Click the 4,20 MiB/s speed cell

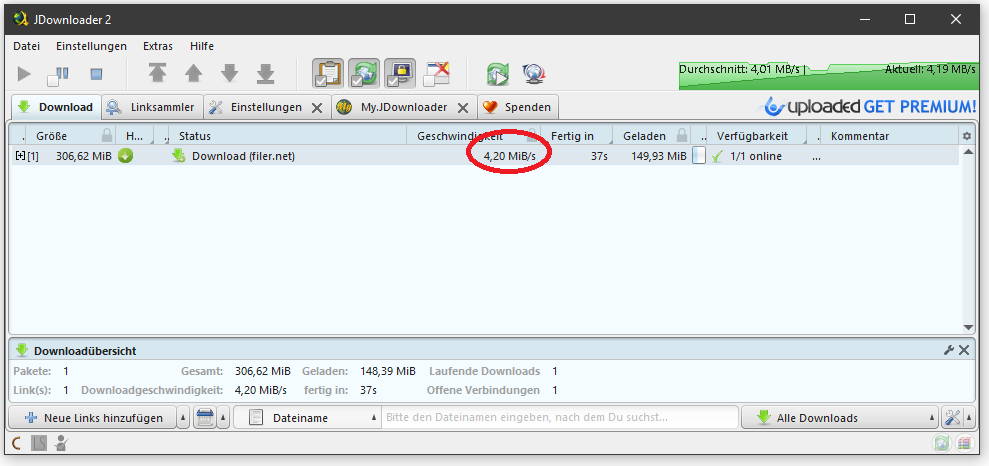(x=509, y=156)
